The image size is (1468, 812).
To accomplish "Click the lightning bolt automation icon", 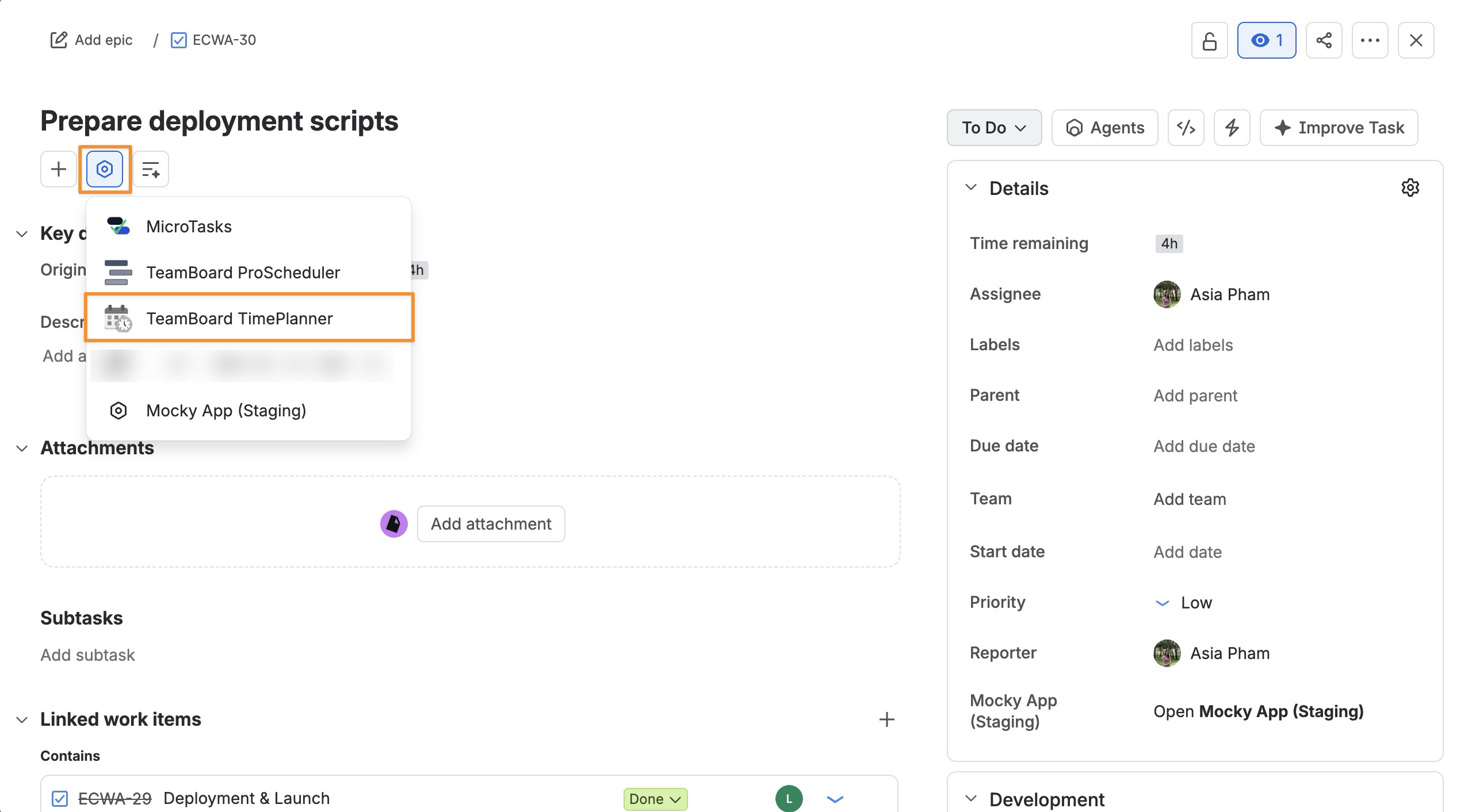I will pyautogui.click(x=1232, y=128).
